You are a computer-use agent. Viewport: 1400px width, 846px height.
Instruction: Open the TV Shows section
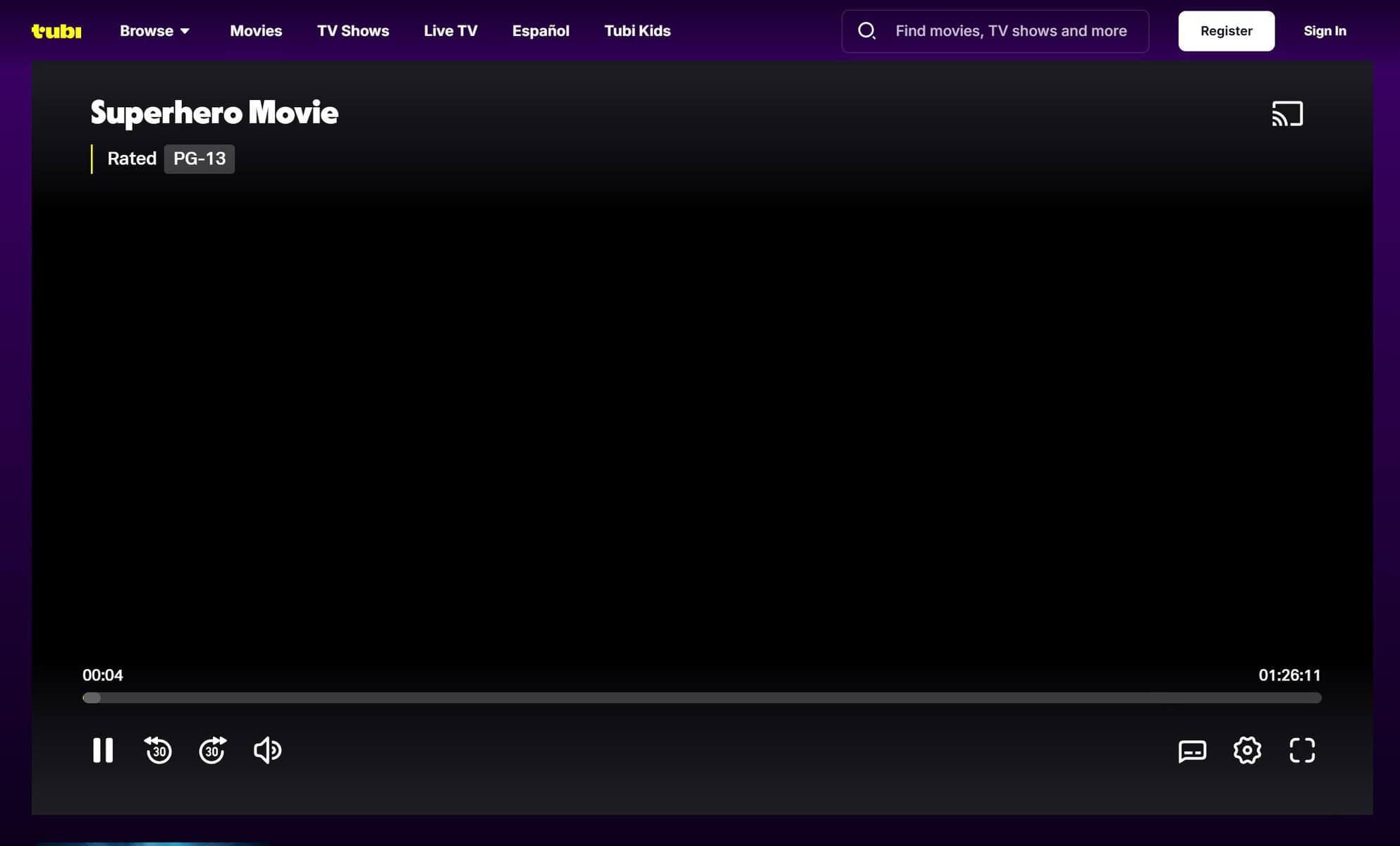pyautogui.click(x=353, y=31)
